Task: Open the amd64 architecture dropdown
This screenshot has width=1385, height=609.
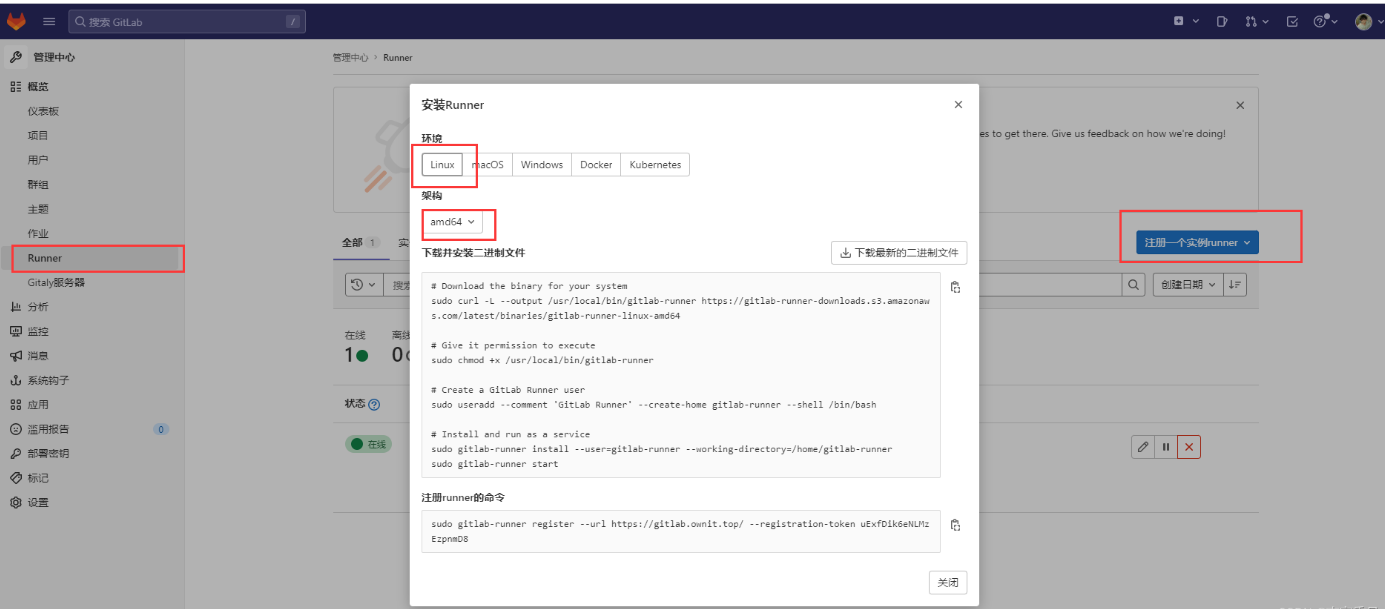Action: coord(452,221)
